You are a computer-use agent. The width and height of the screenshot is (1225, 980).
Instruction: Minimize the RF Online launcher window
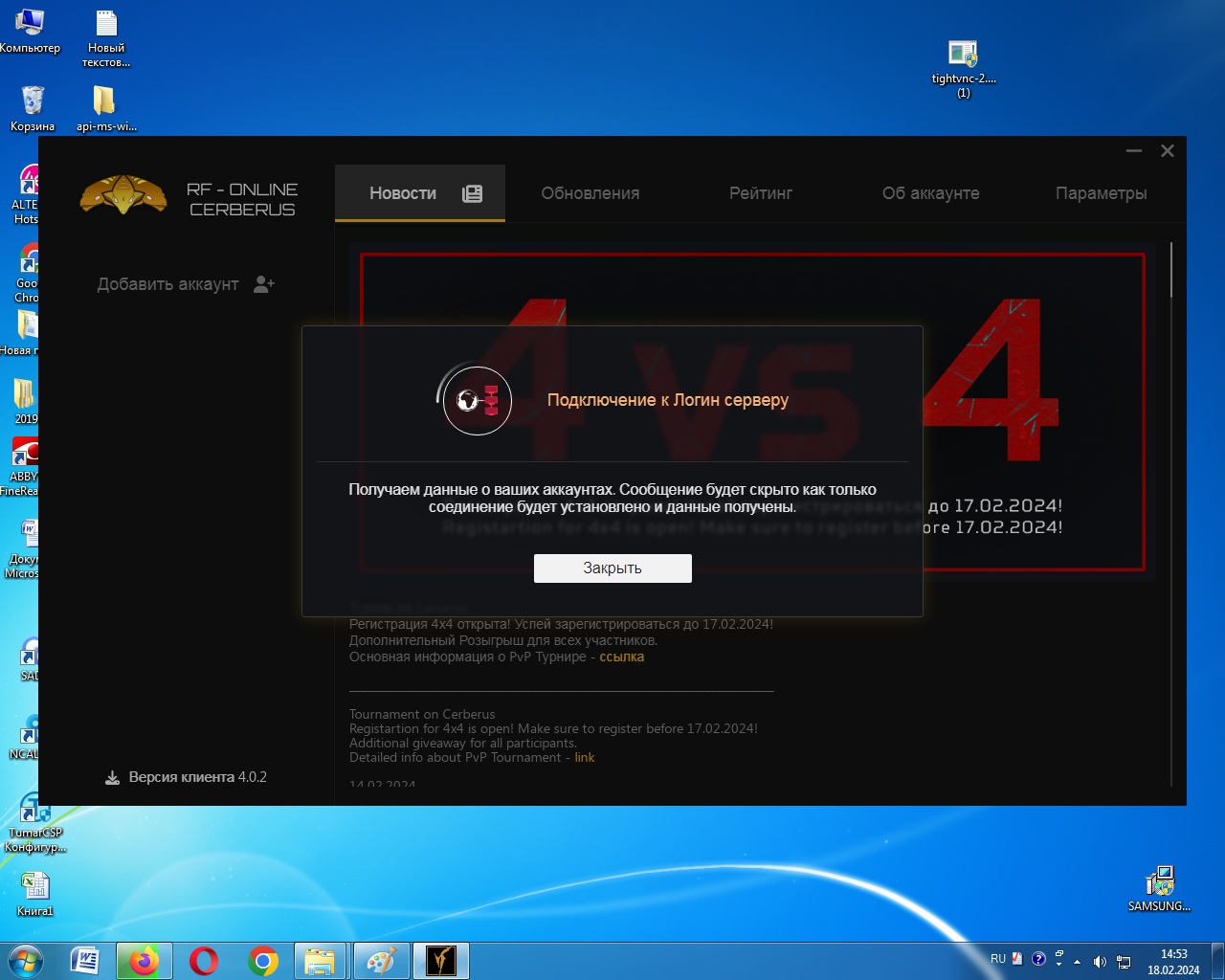[x=1134, y=151]
